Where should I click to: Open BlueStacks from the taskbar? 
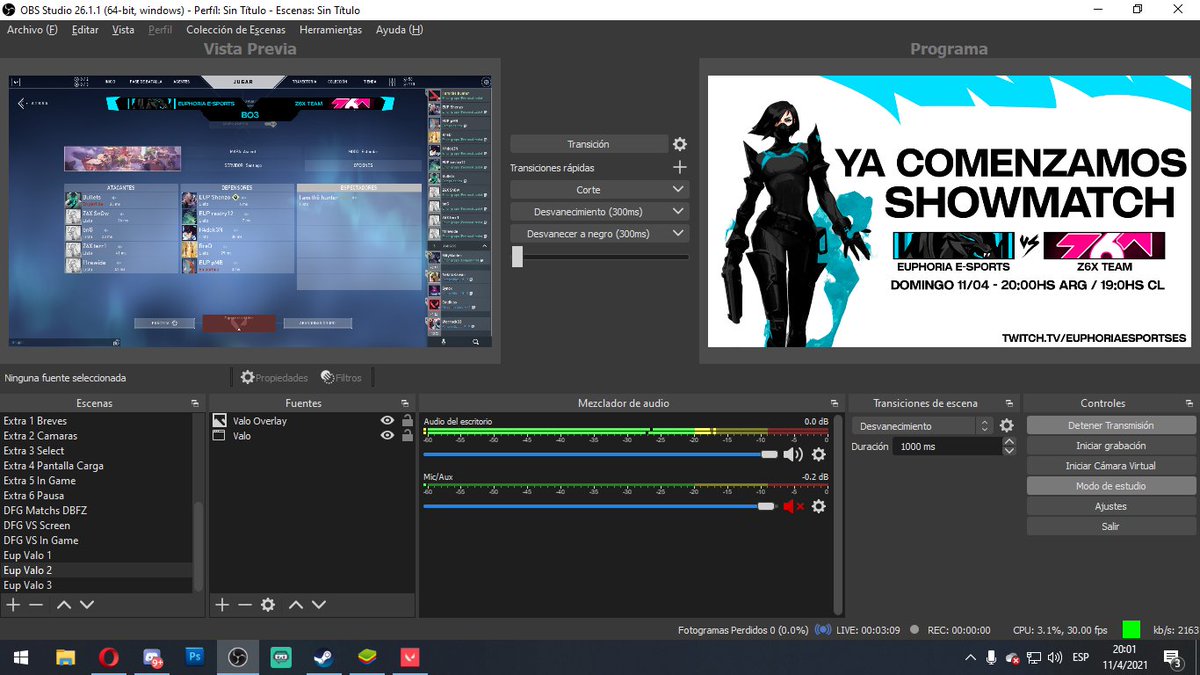pyautogui.click(x=367, y=657)
